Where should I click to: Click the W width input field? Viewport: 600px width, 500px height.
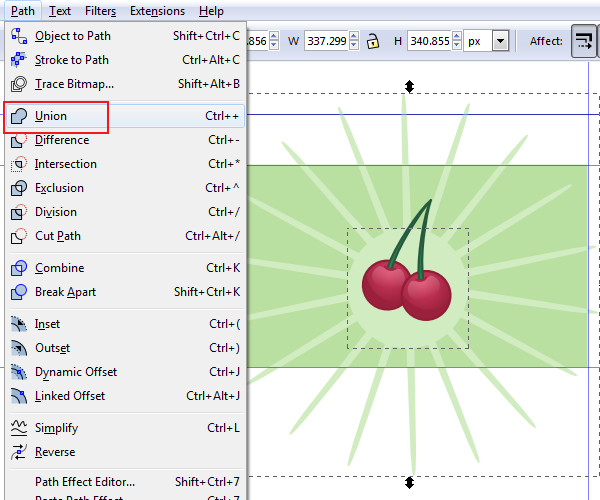(327, 41)
